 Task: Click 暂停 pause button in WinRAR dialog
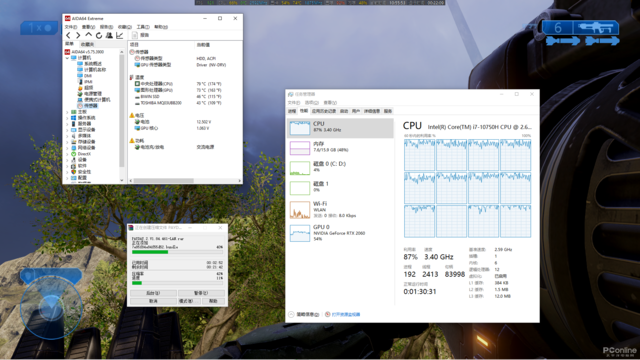click(x=201, y=293)
